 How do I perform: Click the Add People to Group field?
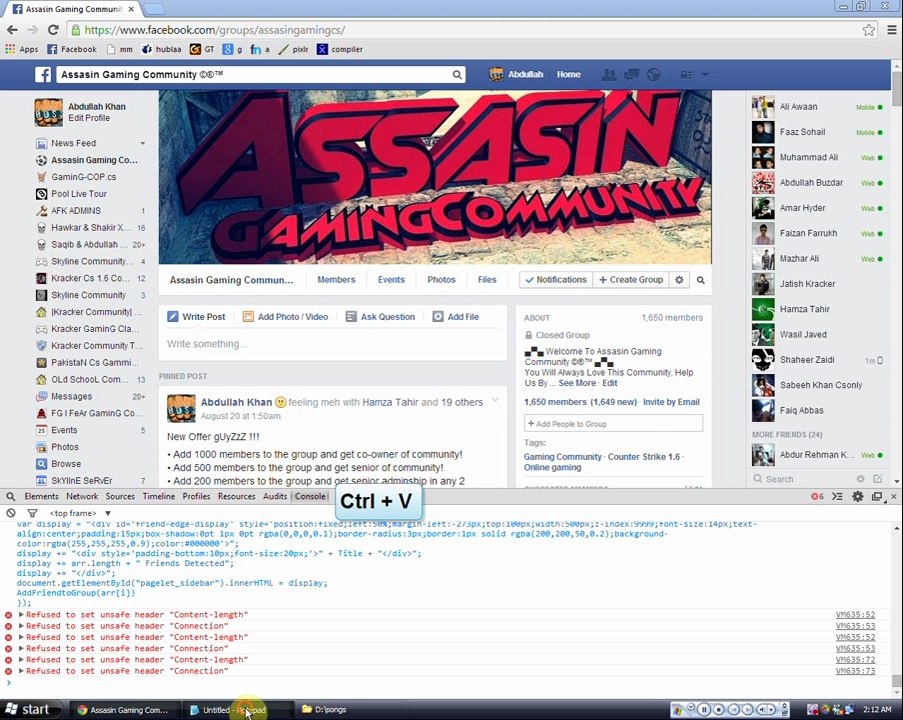coord(613,423)
